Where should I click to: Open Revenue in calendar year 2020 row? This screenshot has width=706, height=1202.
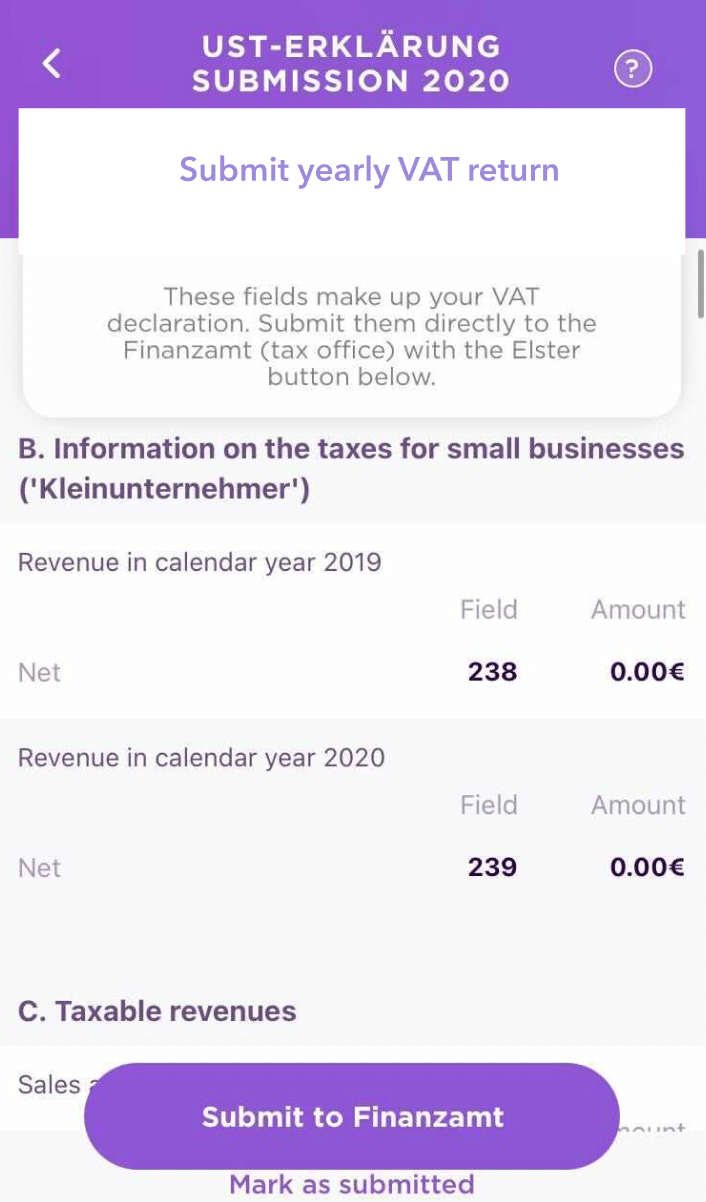click(201, 758)
